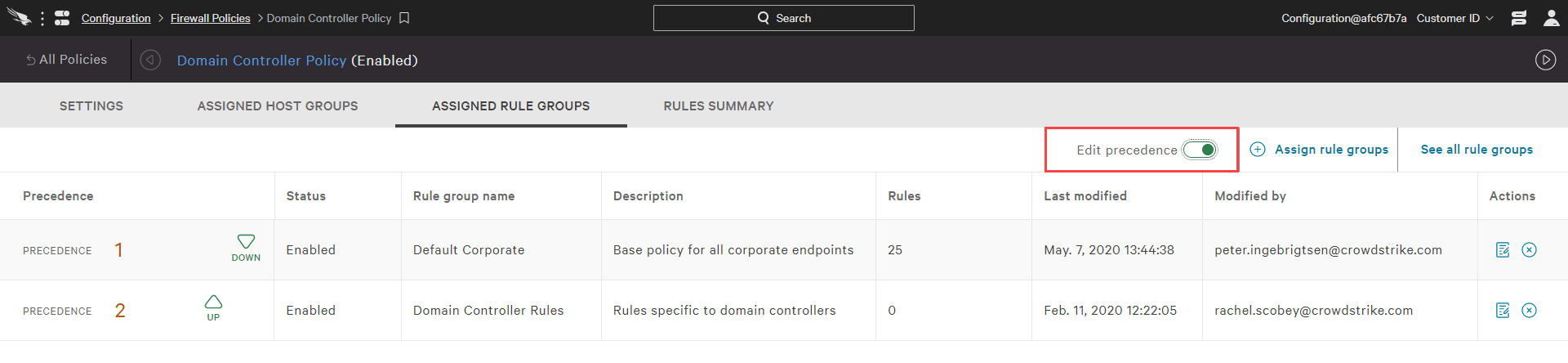
Task: Toggle the Edit precedence switch
Action: click(x=1200, y=150)
